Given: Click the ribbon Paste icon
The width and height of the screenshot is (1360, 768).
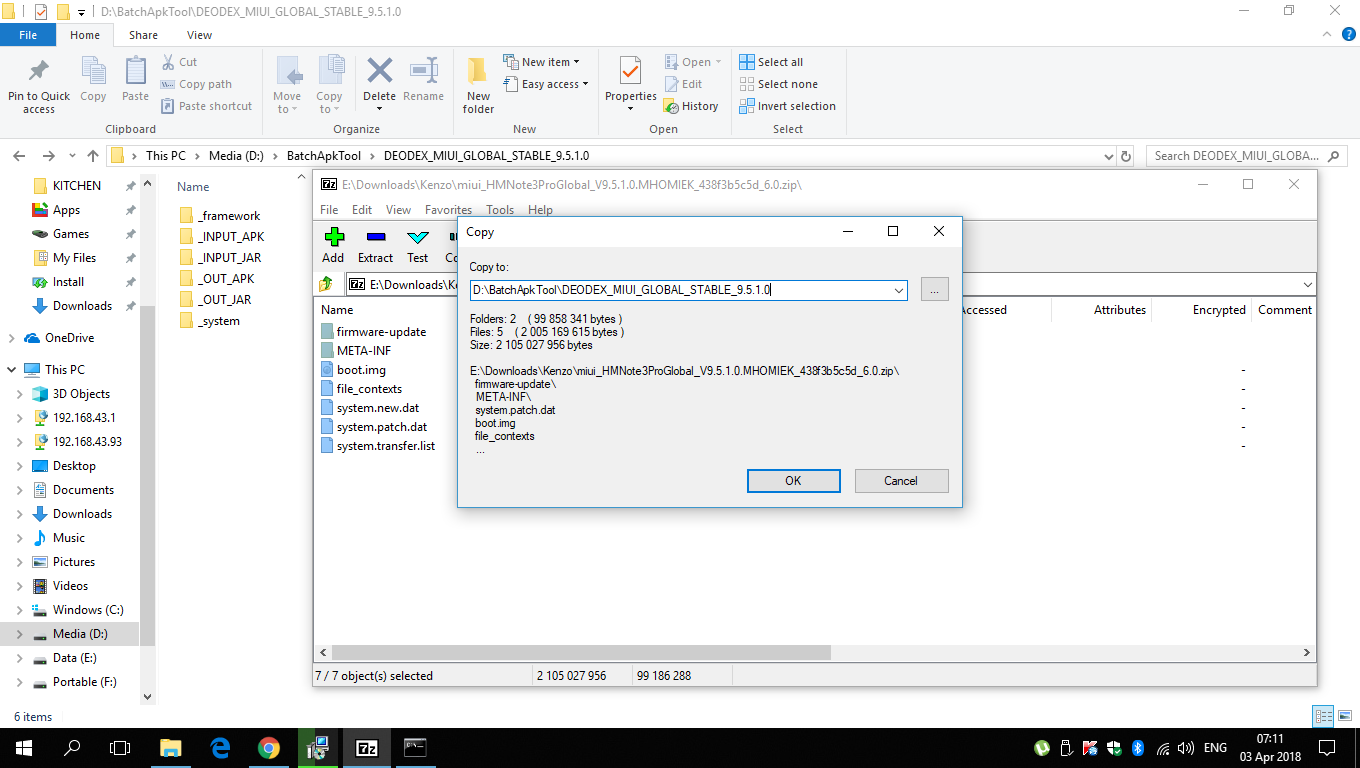Looking at the screenshot, I should [x=135, y=71].
